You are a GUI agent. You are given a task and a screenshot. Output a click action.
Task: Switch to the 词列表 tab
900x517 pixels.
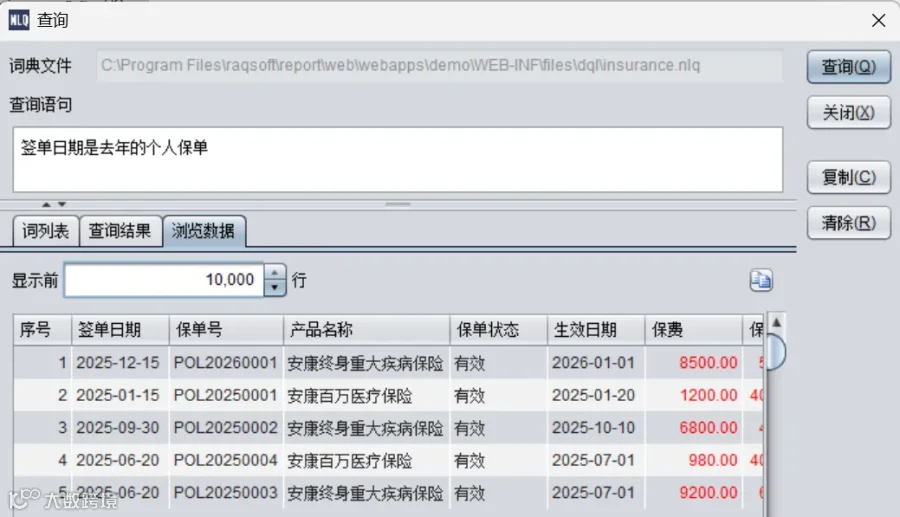(x=46, y=231)
